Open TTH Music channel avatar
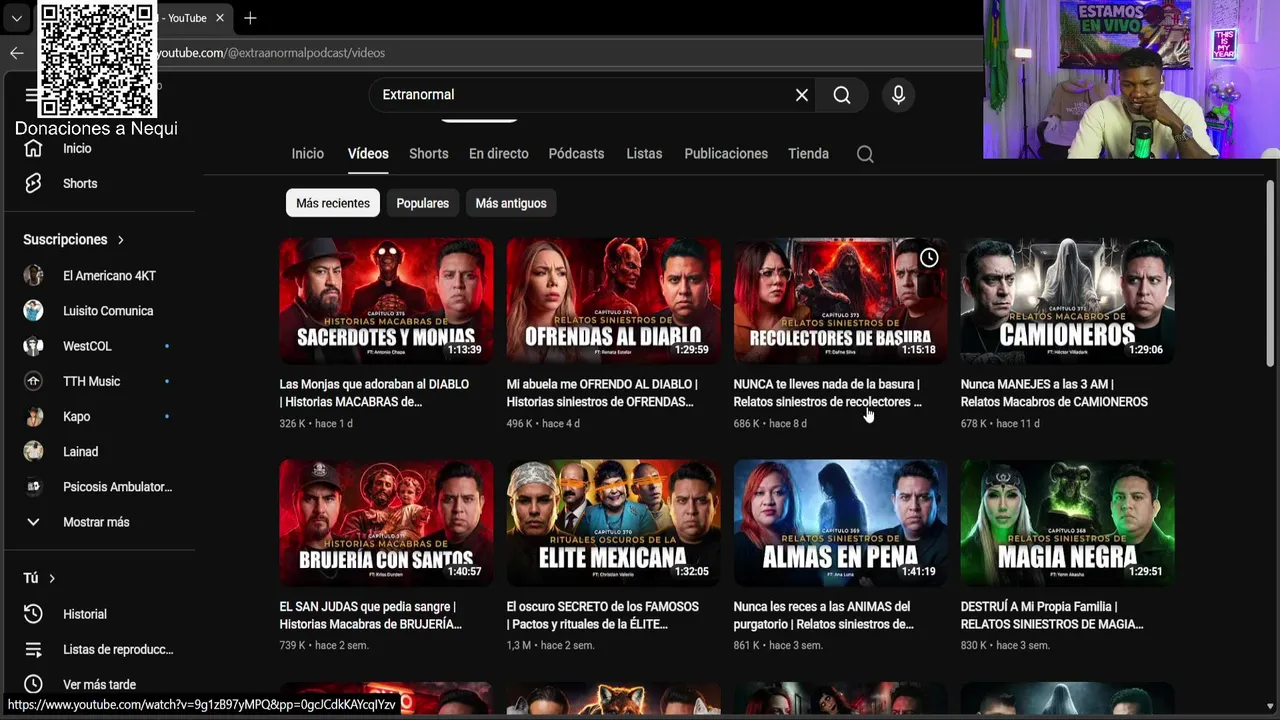This screenshot has width=1280, height=720. pyautogui.click(x=33, y=381)
